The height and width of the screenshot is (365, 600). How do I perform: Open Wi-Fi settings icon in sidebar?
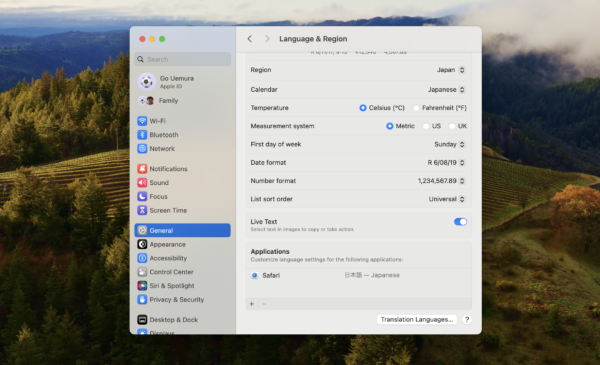[142, 121]
